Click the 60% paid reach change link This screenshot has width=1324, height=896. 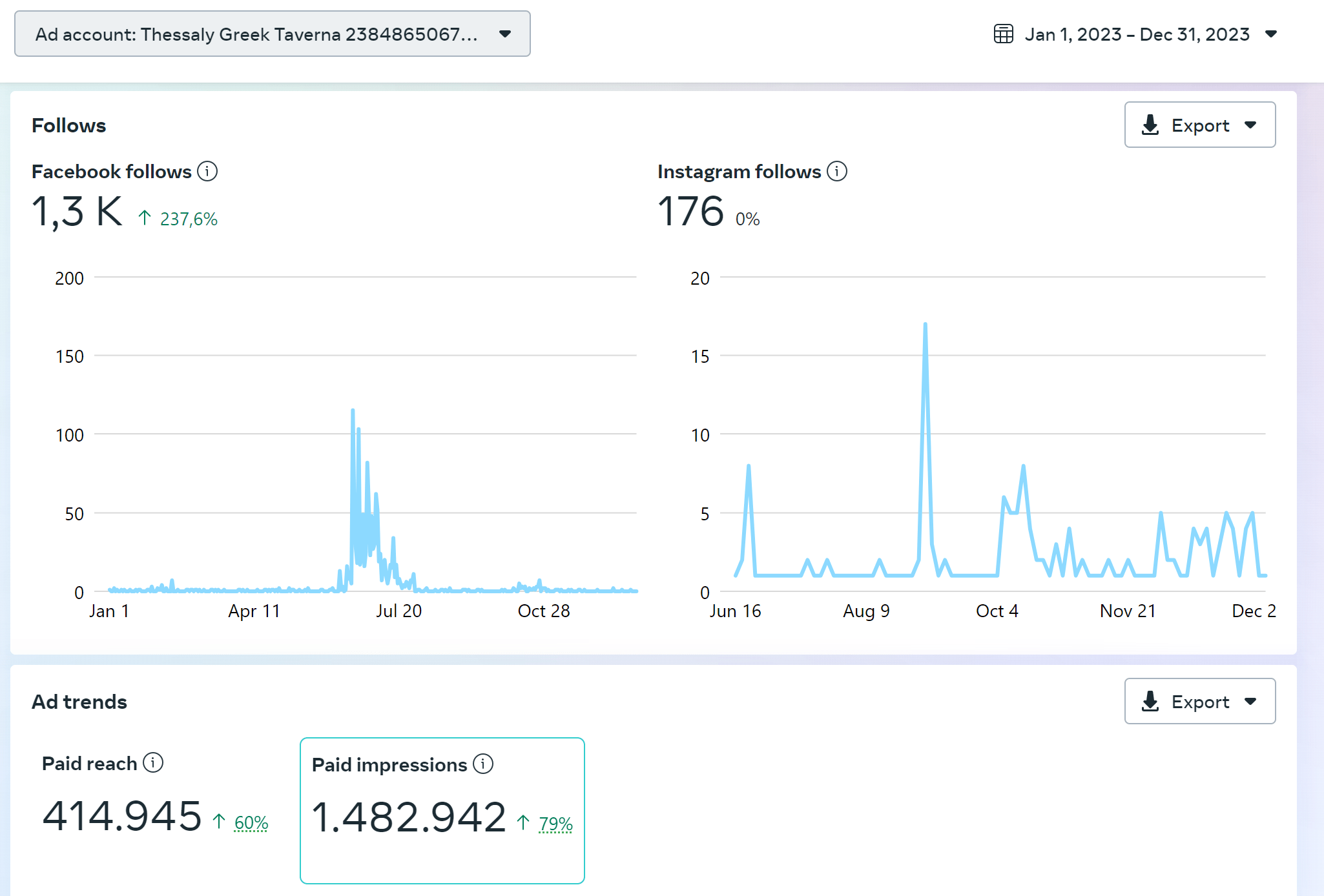point(251,823)
